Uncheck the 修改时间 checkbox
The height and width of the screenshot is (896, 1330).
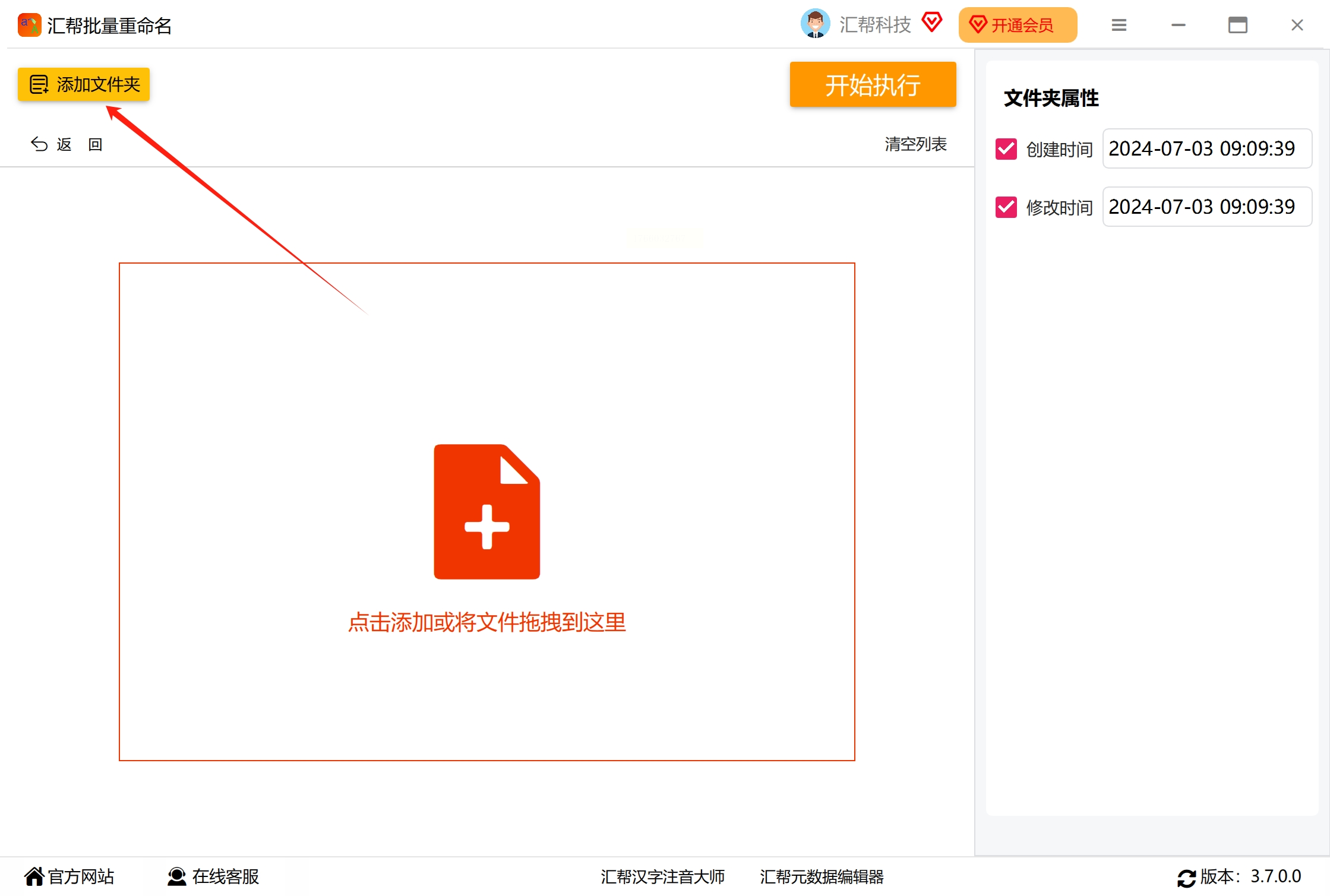point(1006,207)
